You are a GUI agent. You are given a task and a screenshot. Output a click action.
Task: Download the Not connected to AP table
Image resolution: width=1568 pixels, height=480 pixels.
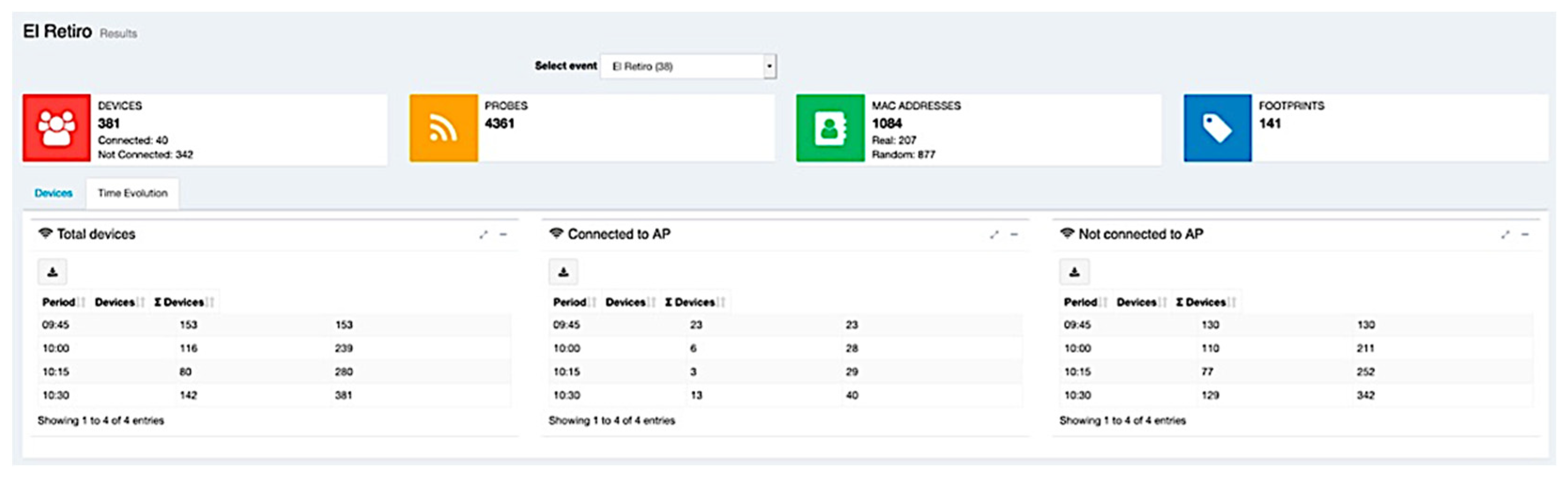(1074, 272)
